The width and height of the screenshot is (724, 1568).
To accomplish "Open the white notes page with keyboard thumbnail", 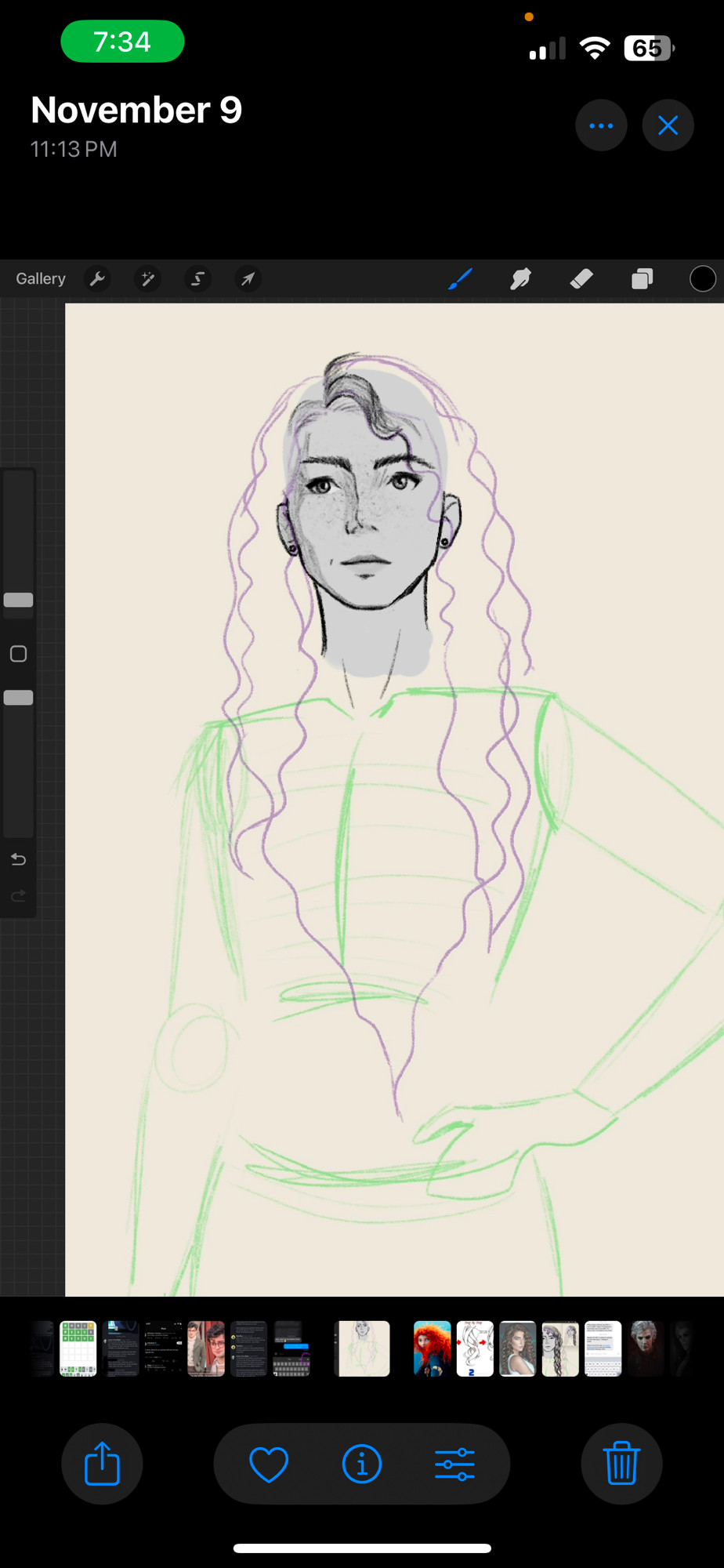I will pos(603,1348).
